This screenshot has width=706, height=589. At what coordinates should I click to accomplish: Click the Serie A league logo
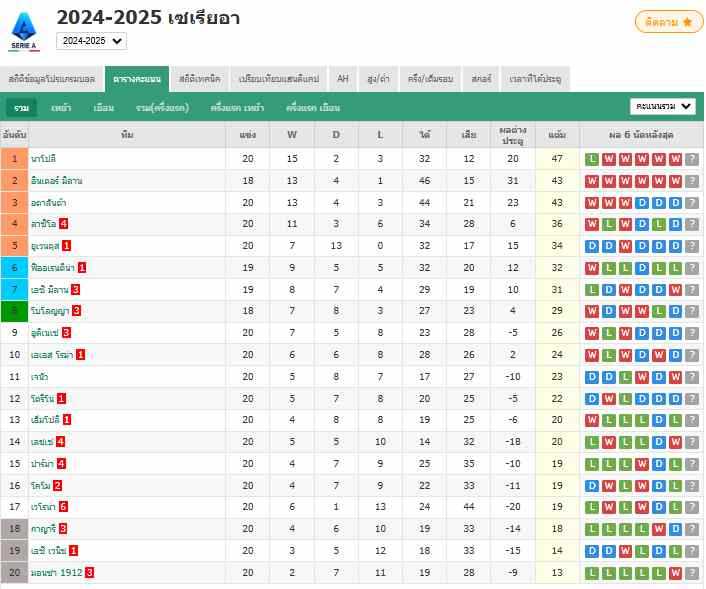click(x=24, y=30)
